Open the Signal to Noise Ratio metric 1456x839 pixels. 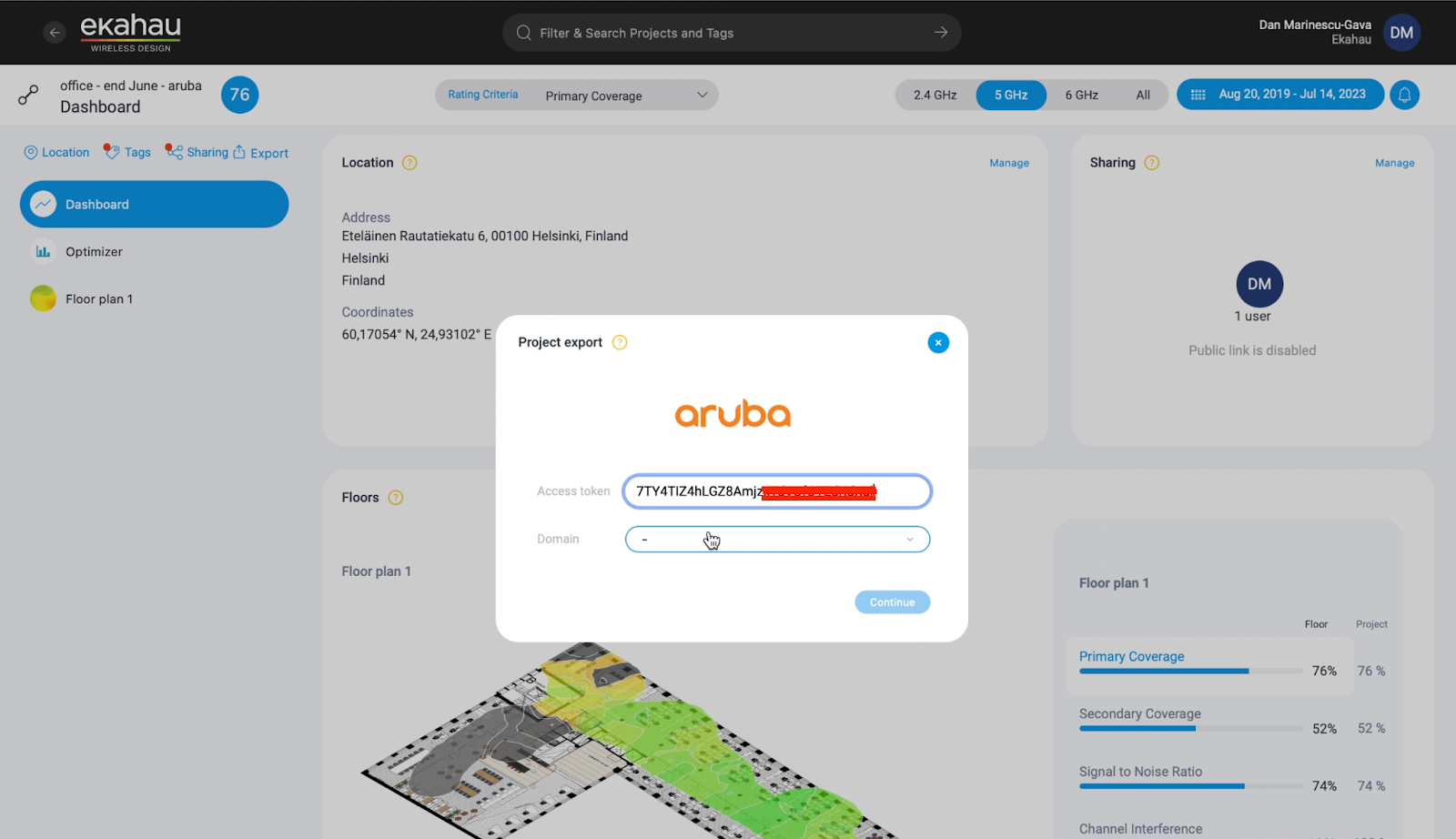coord(1140,772)
